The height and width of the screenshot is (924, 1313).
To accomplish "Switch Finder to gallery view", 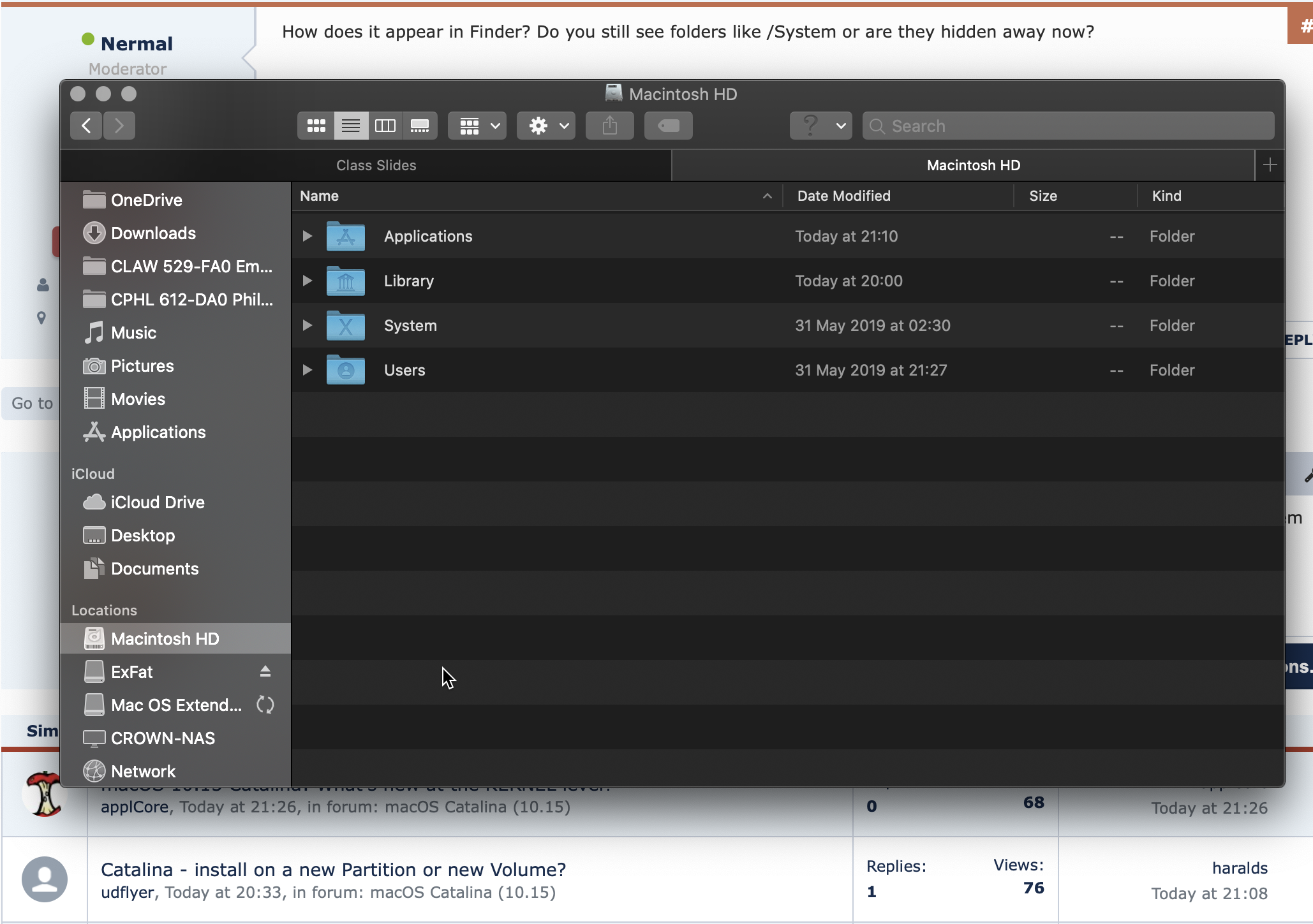I will (420, 126).
